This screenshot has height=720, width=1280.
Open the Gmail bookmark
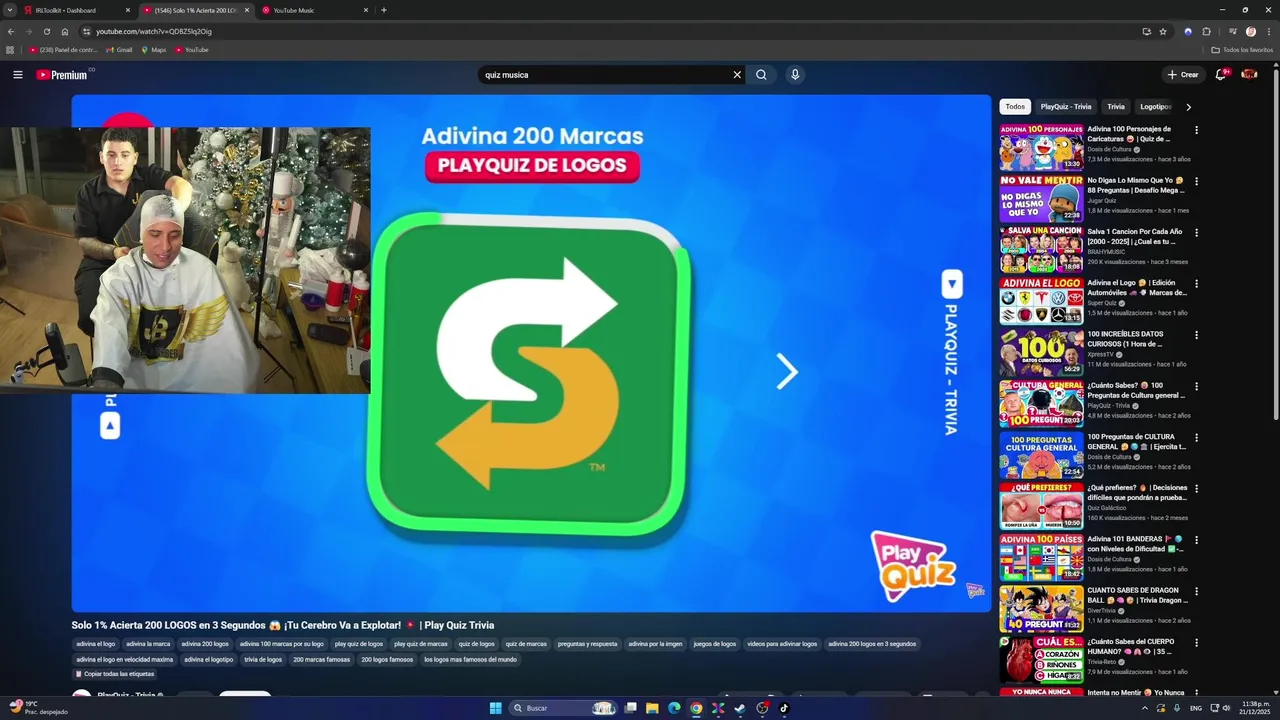[119, 50]
